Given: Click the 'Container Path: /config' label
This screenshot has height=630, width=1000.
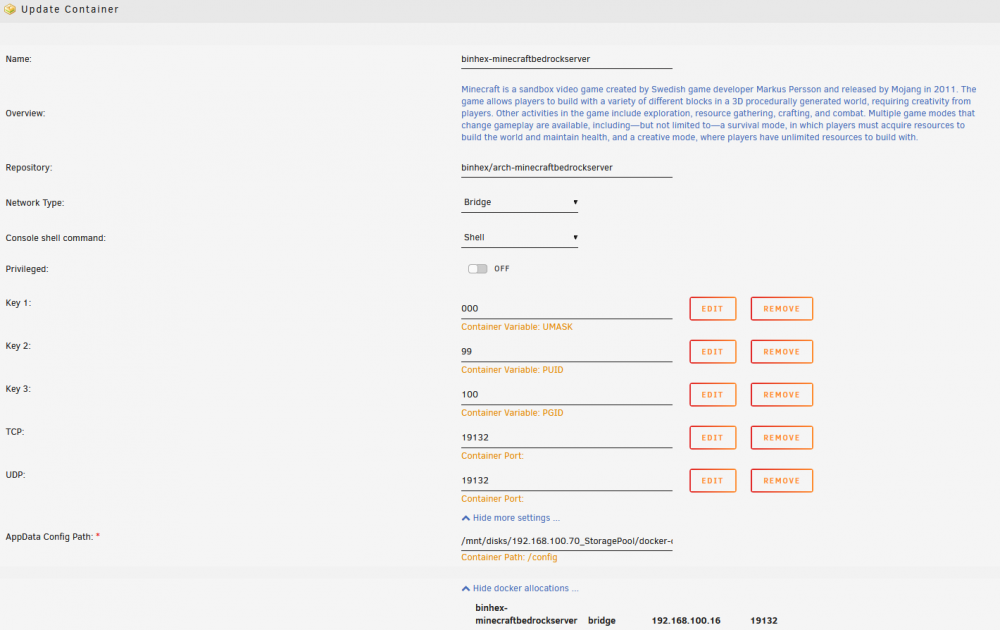Looking at the screenshot, I should point(509,557).
